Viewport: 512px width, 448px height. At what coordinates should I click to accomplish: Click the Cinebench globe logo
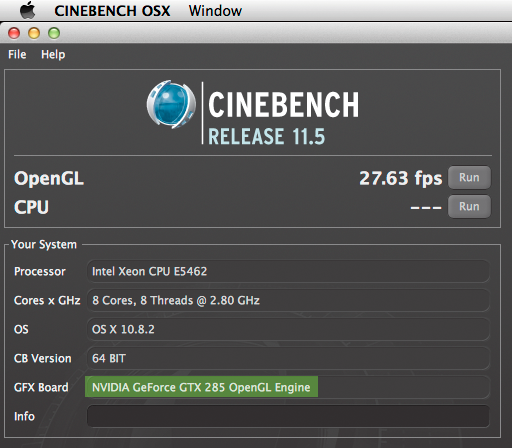coord(171,105)
